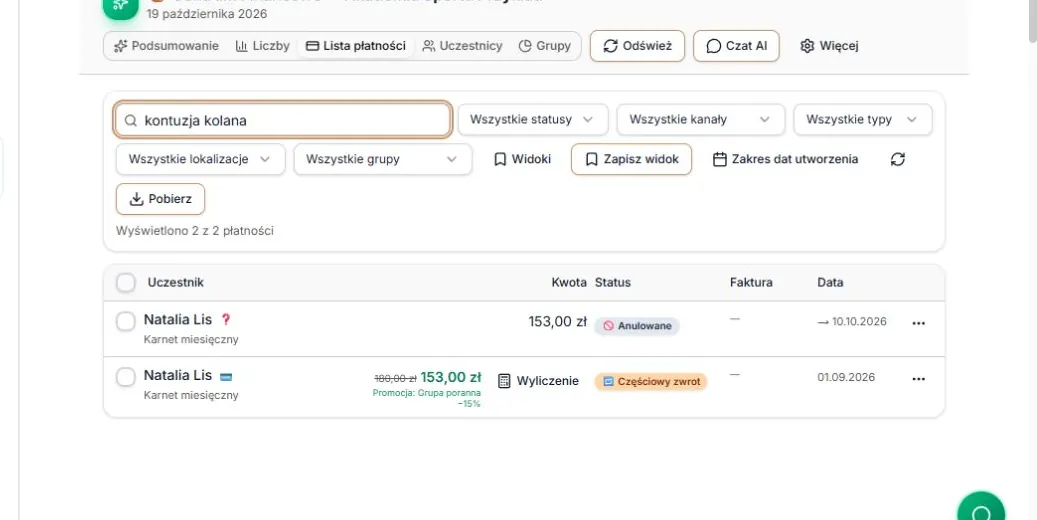Switch to the Liczby tab
Screen dimensions: 1037x520
pos(263,46)
